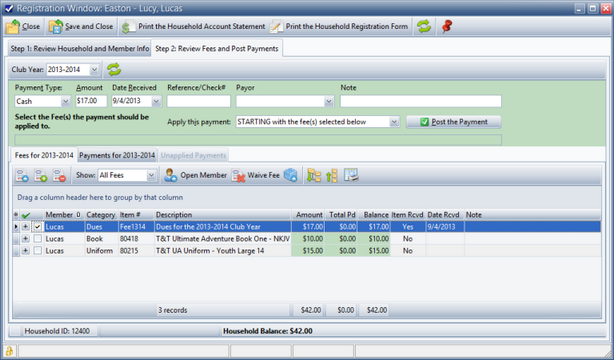Click the T&T Ultimate Adventure Book One description
614x360 pixels.
(222, 239)
